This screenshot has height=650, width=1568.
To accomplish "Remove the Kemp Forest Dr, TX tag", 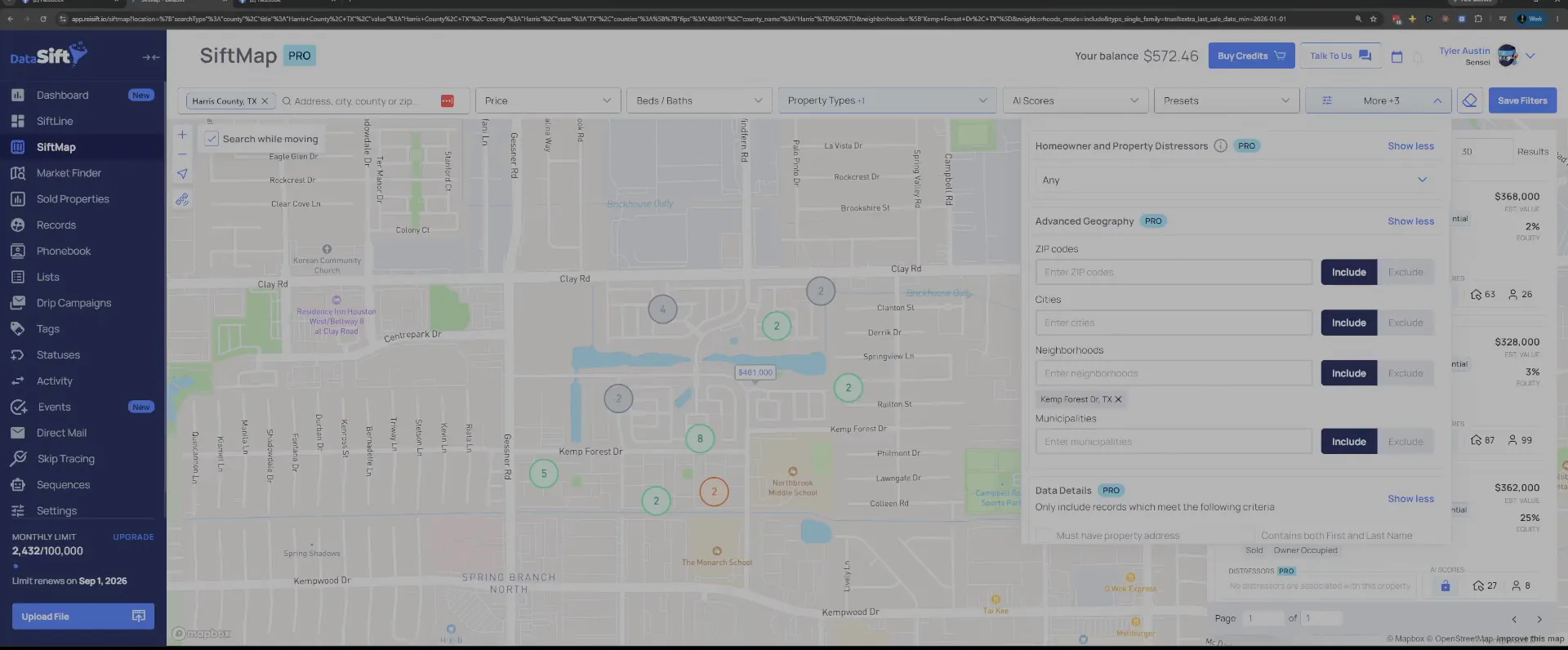I will click(x=1118, y=399).
